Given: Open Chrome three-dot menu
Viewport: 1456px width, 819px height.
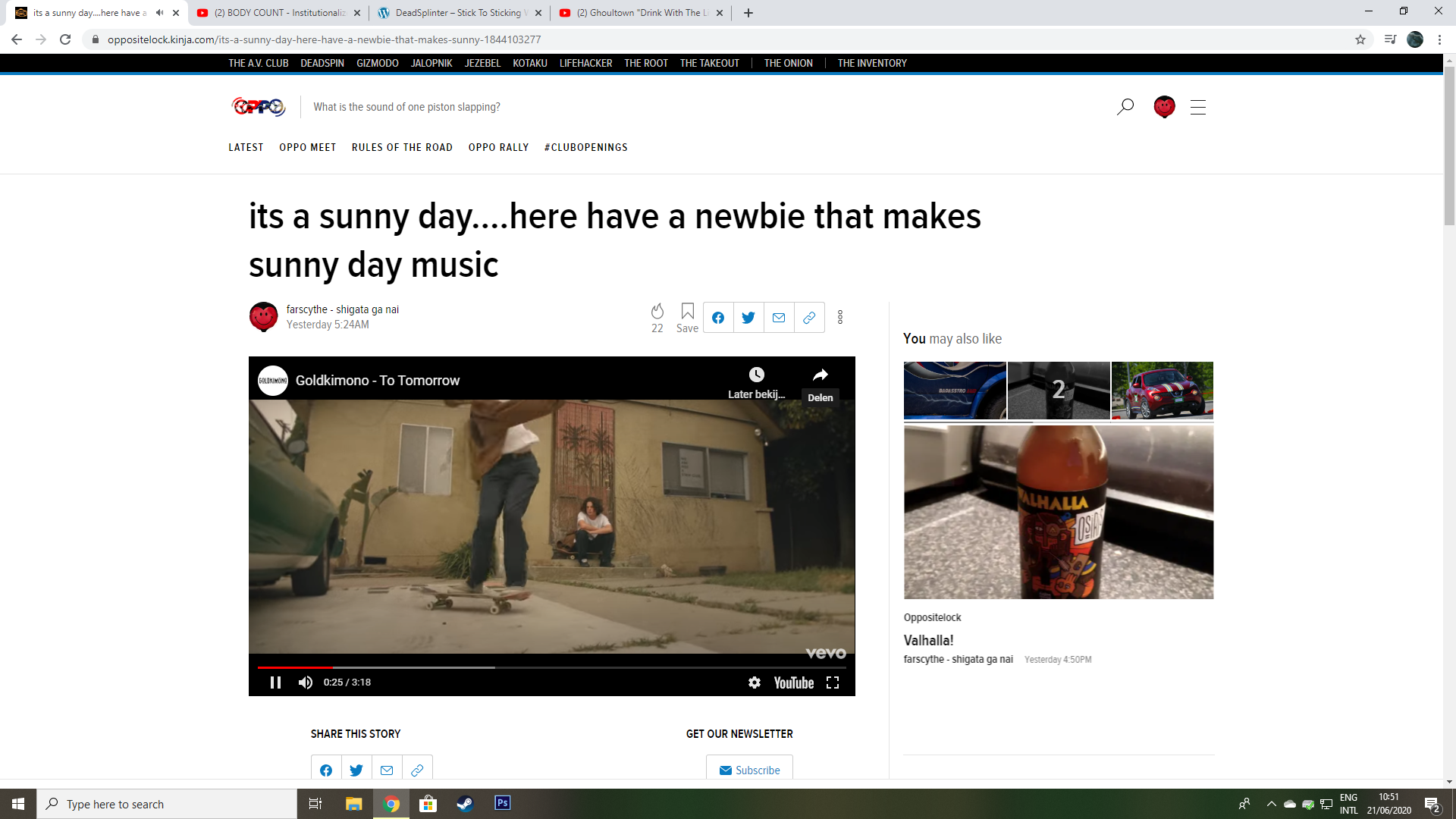Looking at the screenshot, I should click(1439, 39).
